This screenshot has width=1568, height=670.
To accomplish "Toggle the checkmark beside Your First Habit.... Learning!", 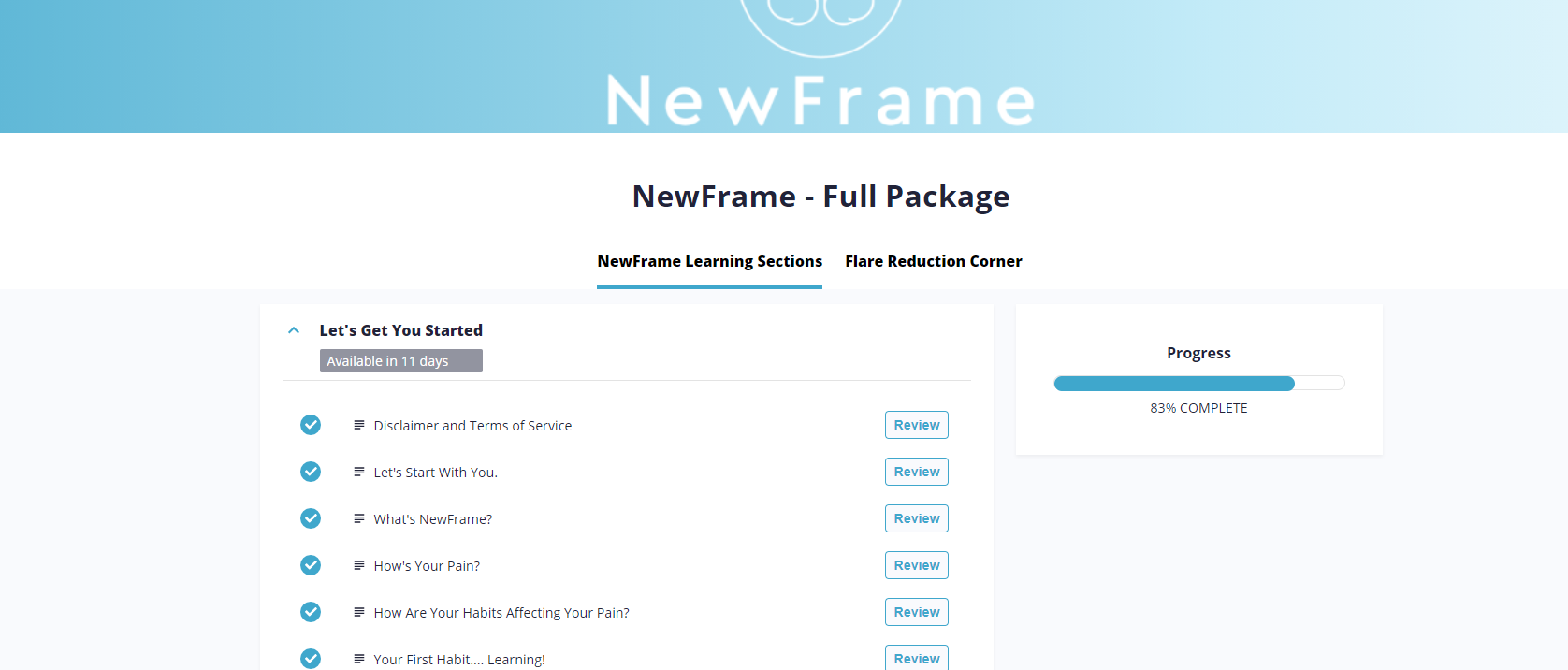I will (311, 659).
